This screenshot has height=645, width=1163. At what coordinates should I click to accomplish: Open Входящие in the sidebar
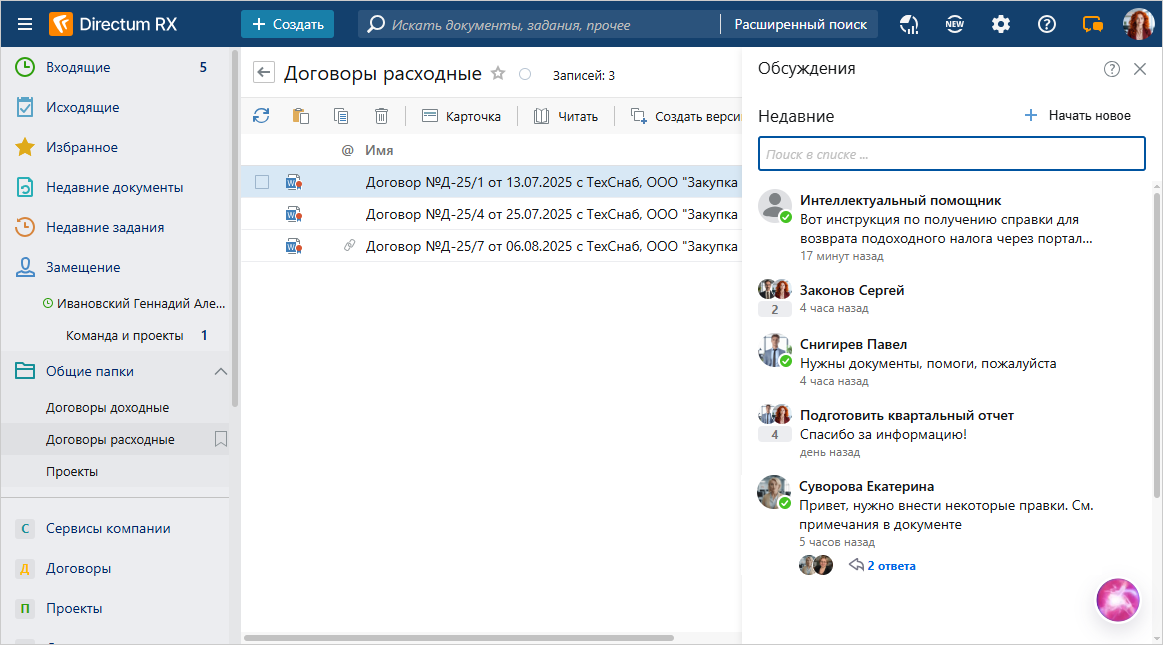78,68
